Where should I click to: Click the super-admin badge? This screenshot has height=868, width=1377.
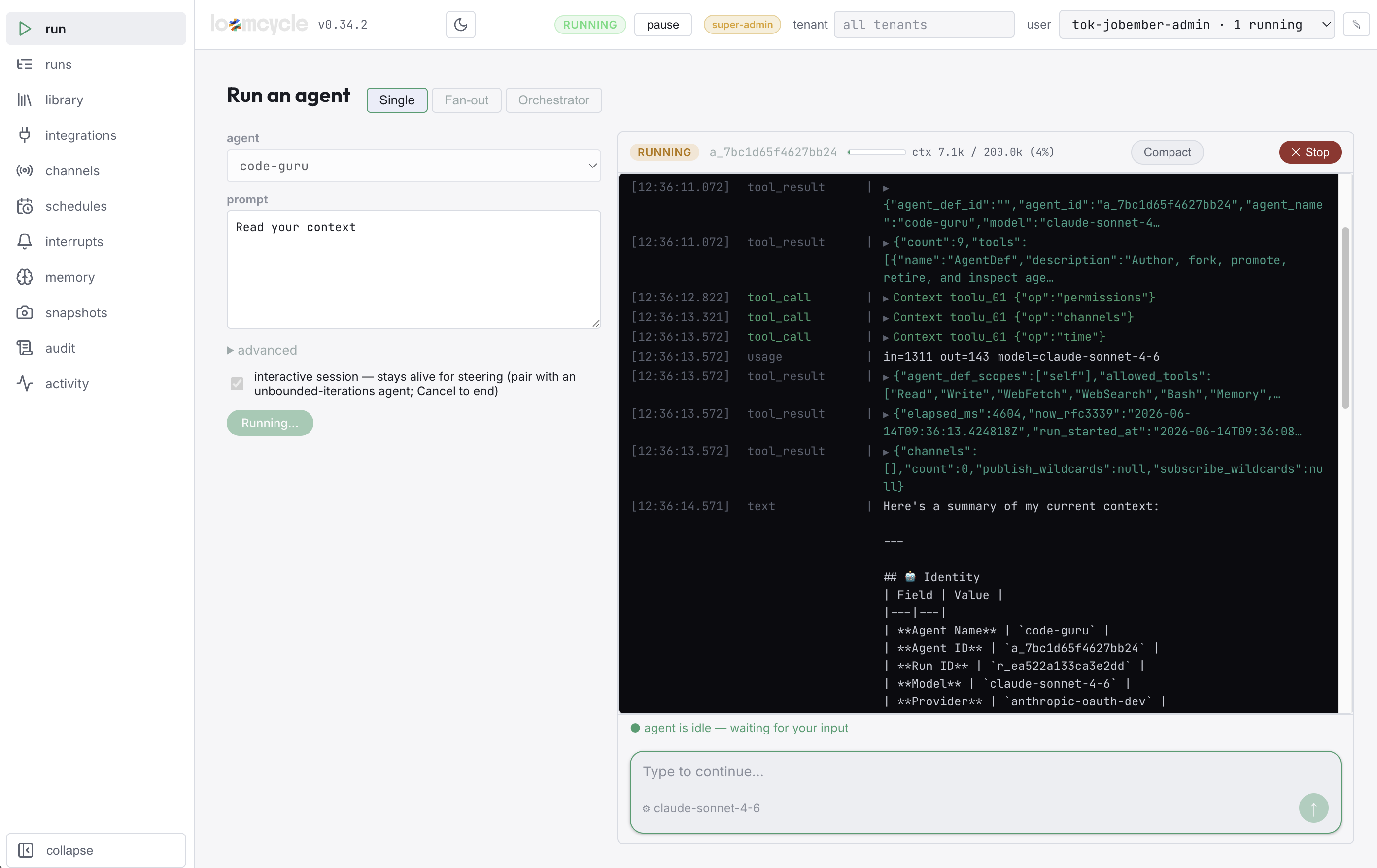click(x=742, y=25)
